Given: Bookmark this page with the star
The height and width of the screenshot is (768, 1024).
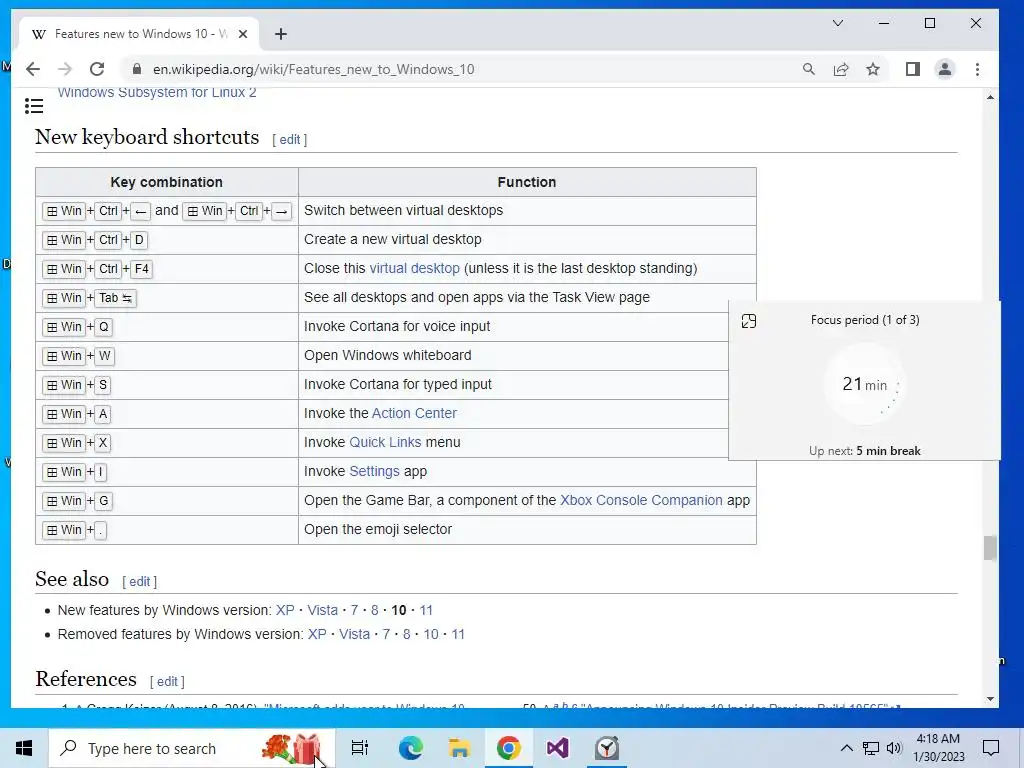Looking at the screenshot, I should pos(873,69).
